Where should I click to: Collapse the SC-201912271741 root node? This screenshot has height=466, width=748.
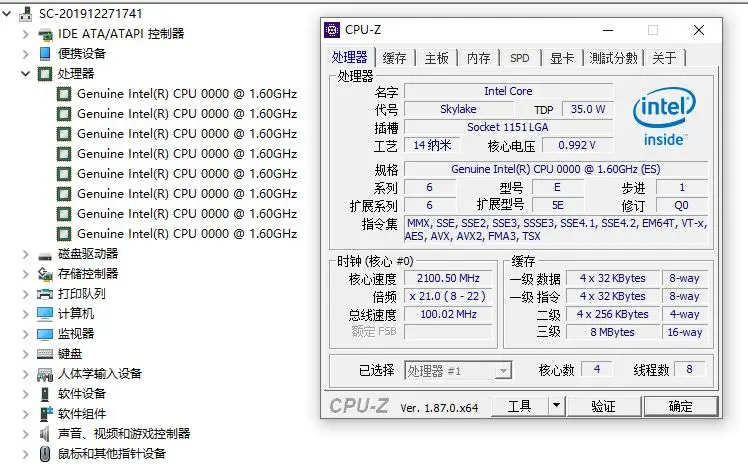(x=7, y=14)
